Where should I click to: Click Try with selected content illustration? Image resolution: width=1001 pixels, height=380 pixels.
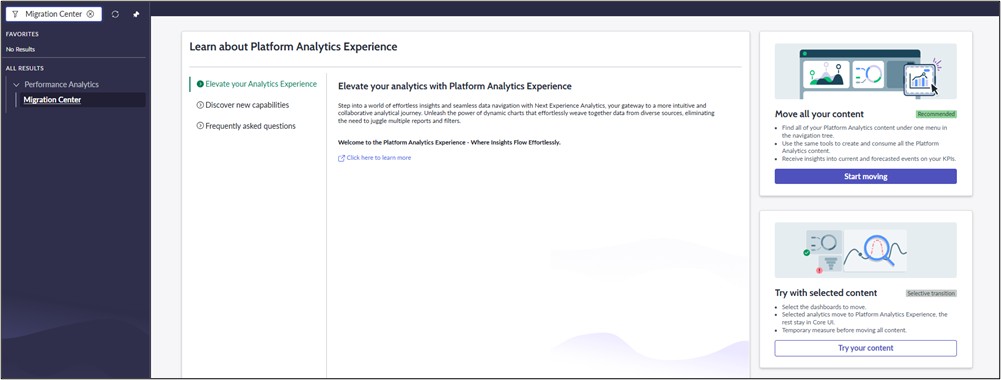(866, 250)
